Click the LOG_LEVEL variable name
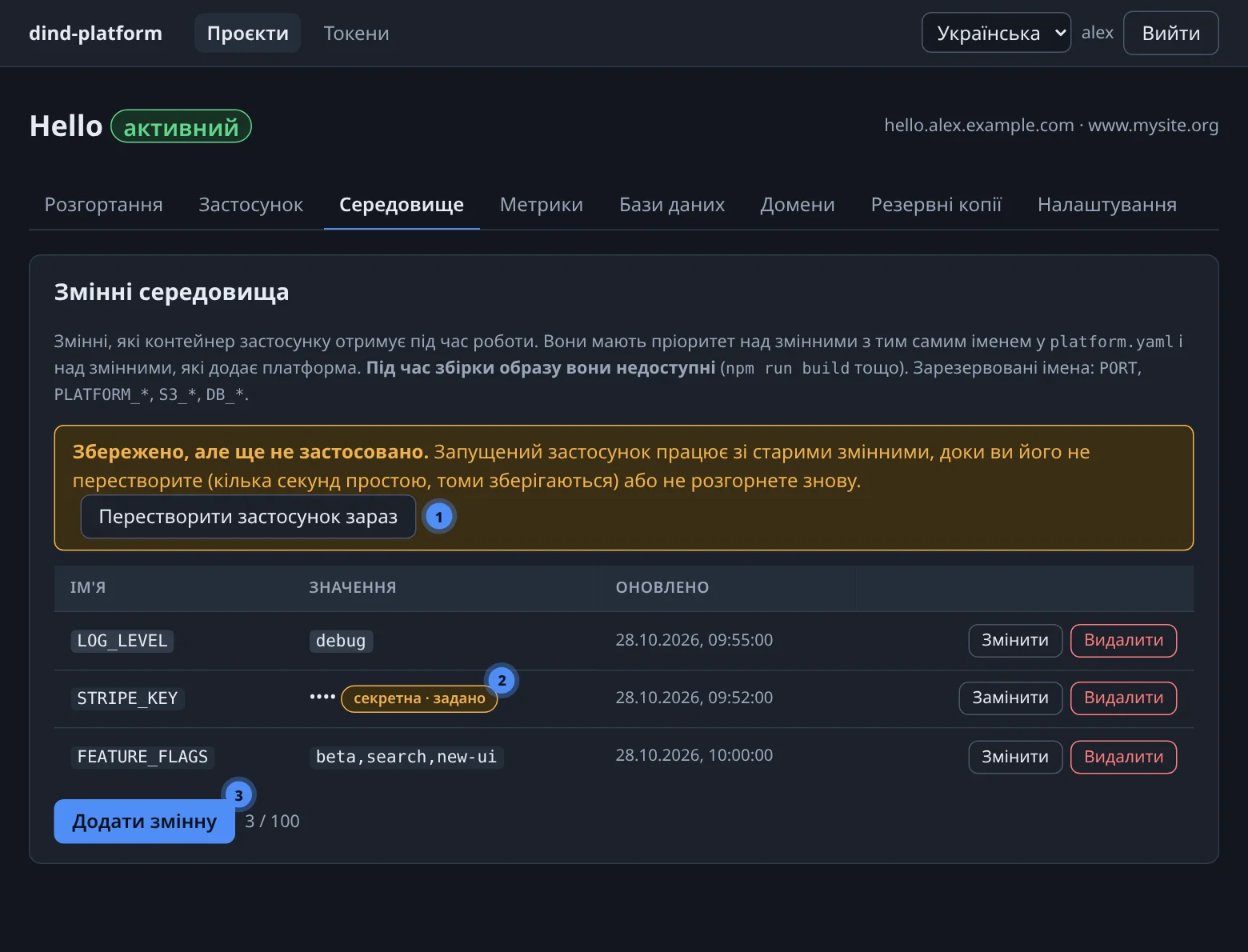This screenshot has height=952, width=1248. tap(122, 641)
